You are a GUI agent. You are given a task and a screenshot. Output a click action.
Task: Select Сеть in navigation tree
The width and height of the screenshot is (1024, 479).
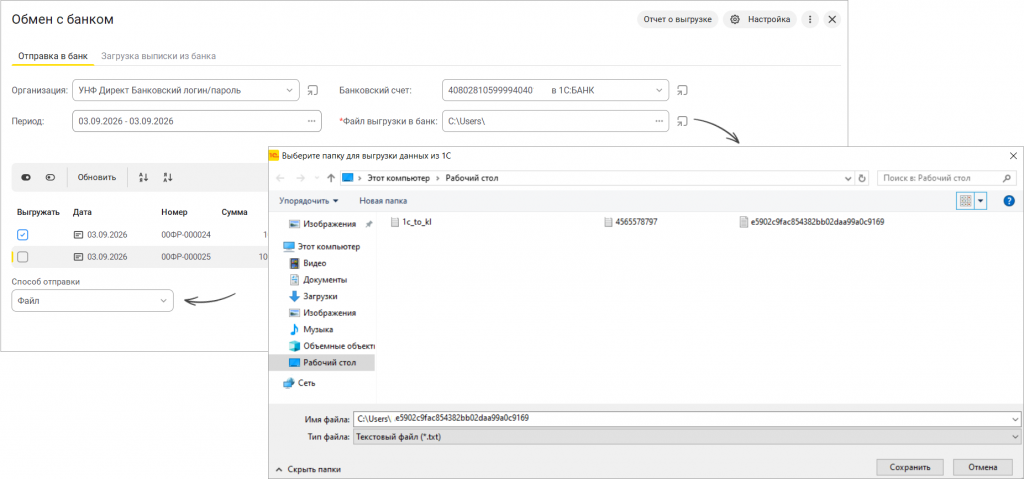coord(299,383)
